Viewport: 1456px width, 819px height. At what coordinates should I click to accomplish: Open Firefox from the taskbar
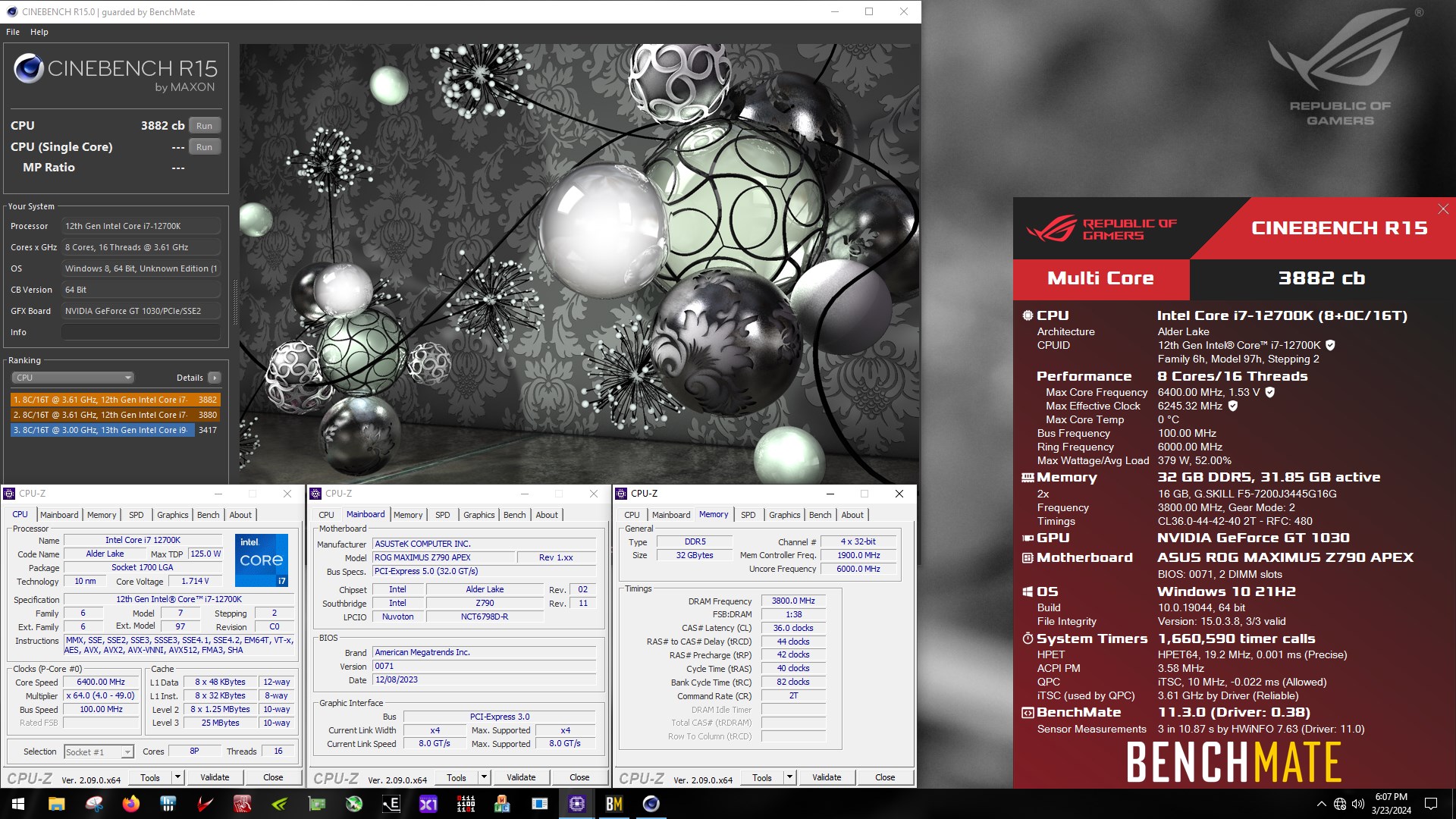click(x=131, y=804)
